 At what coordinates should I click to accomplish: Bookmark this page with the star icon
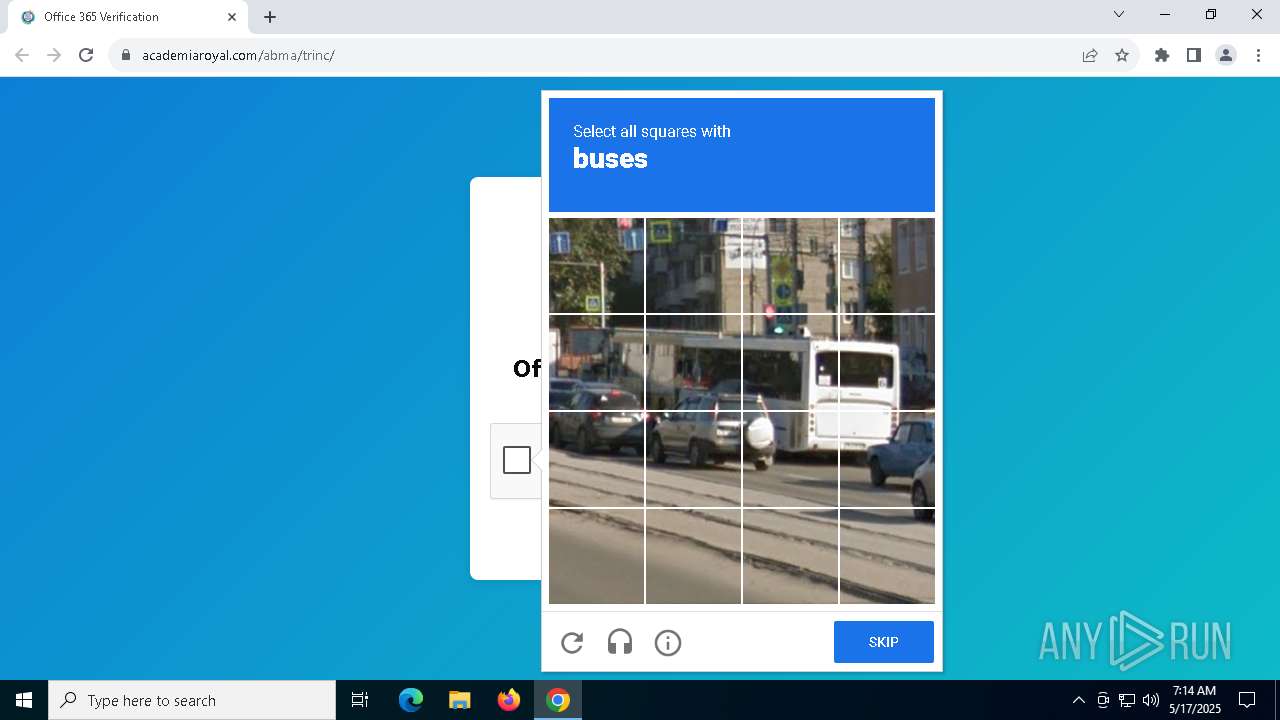pos(1122,55)
